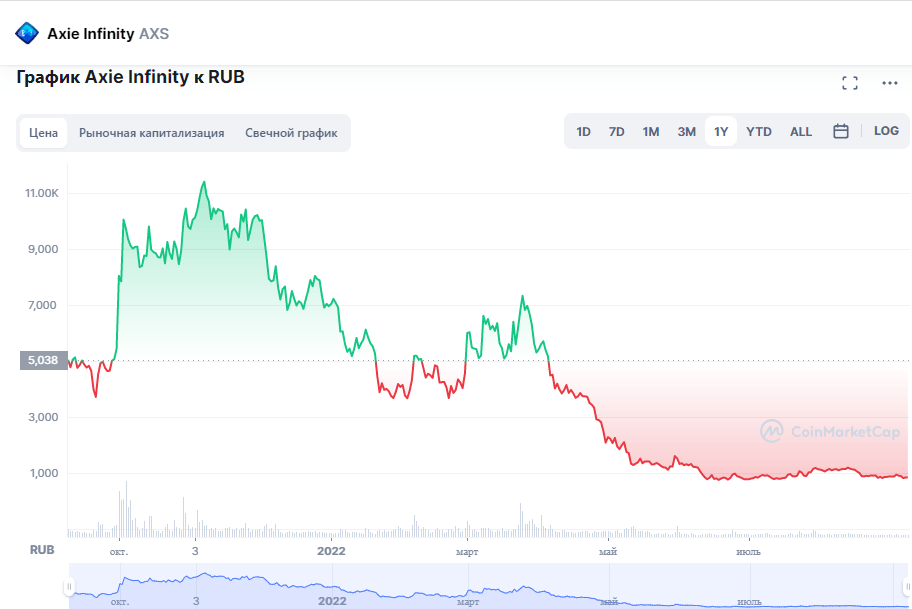Click the График Axie Infinity к RUB heading
This screenshot has width=912, height=609.
pos(130,77)
